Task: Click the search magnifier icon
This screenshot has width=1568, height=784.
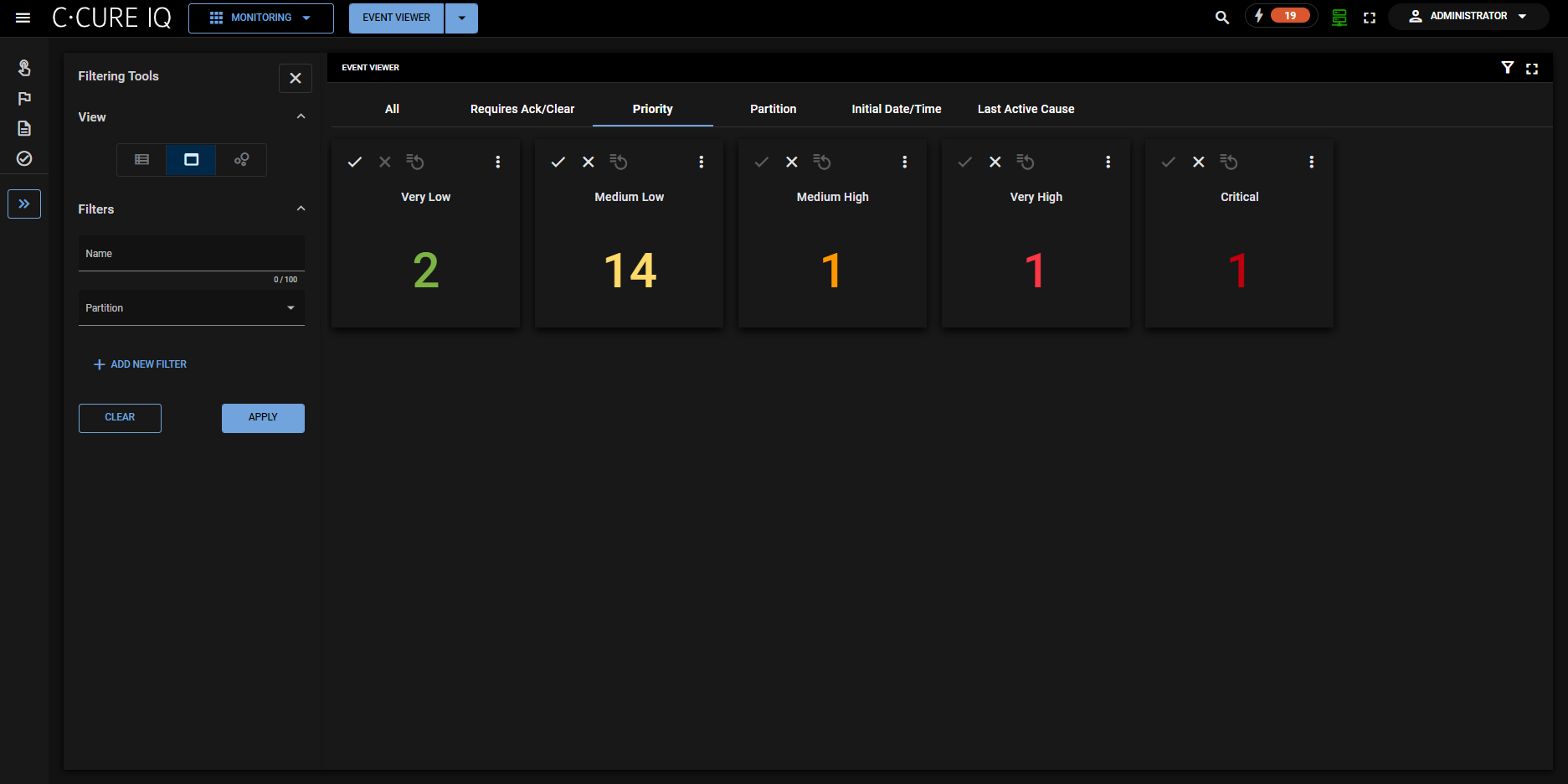Action: (1221, 18)
